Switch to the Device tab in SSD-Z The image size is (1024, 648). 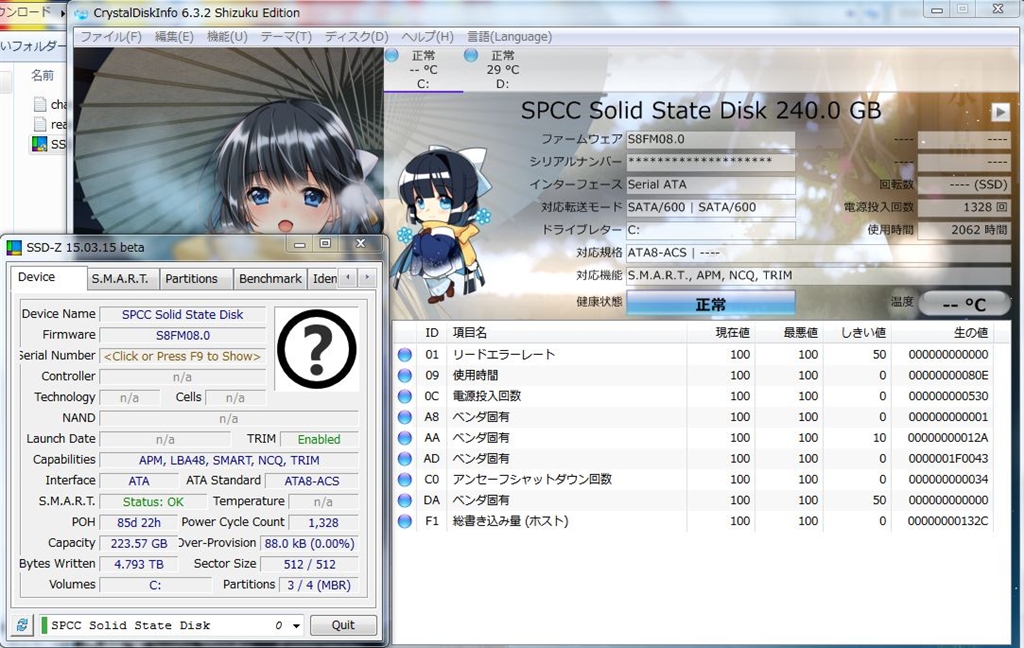[48, 278]
